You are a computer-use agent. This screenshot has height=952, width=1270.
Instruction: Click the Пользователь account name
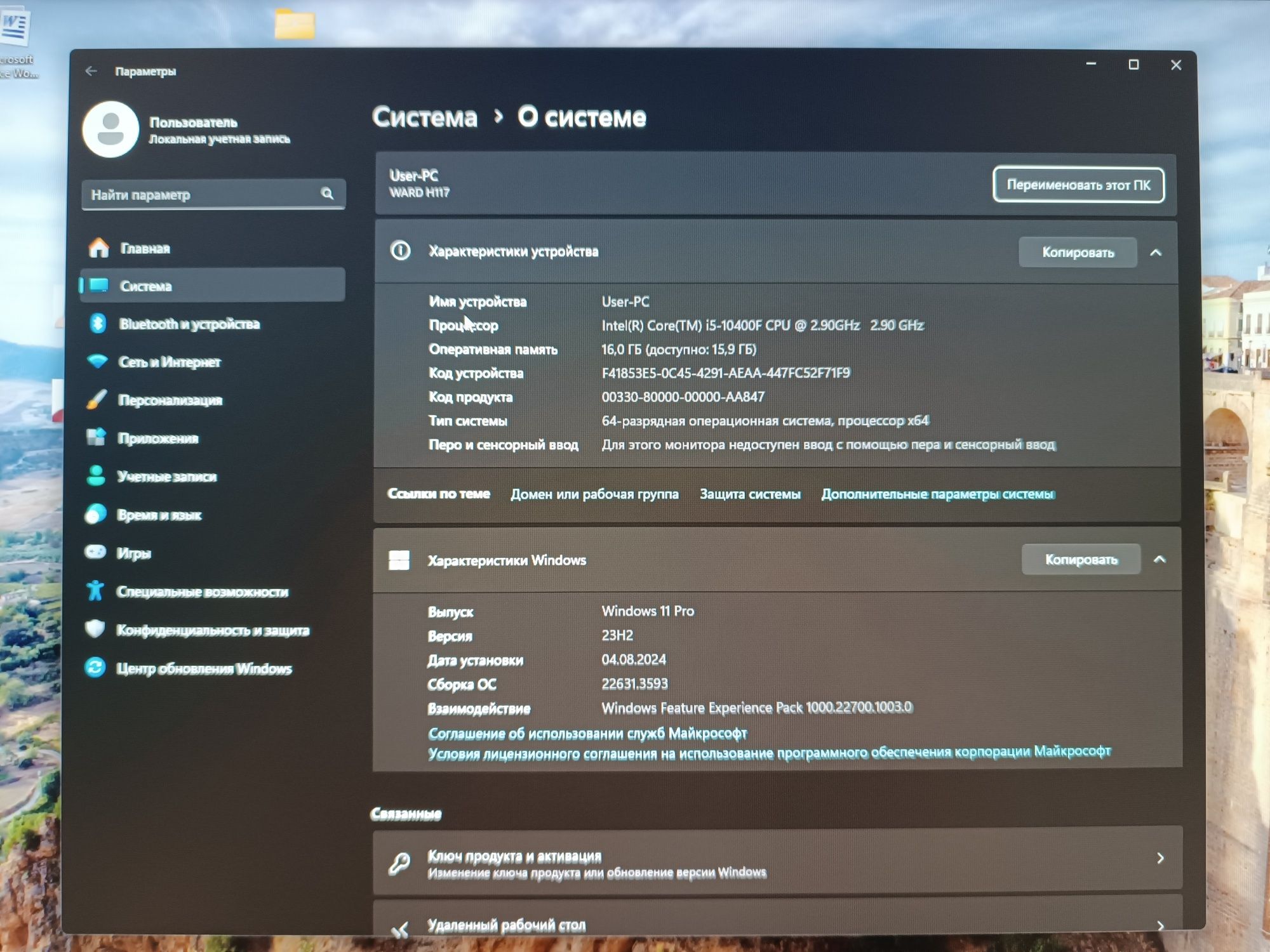[193, 122]
